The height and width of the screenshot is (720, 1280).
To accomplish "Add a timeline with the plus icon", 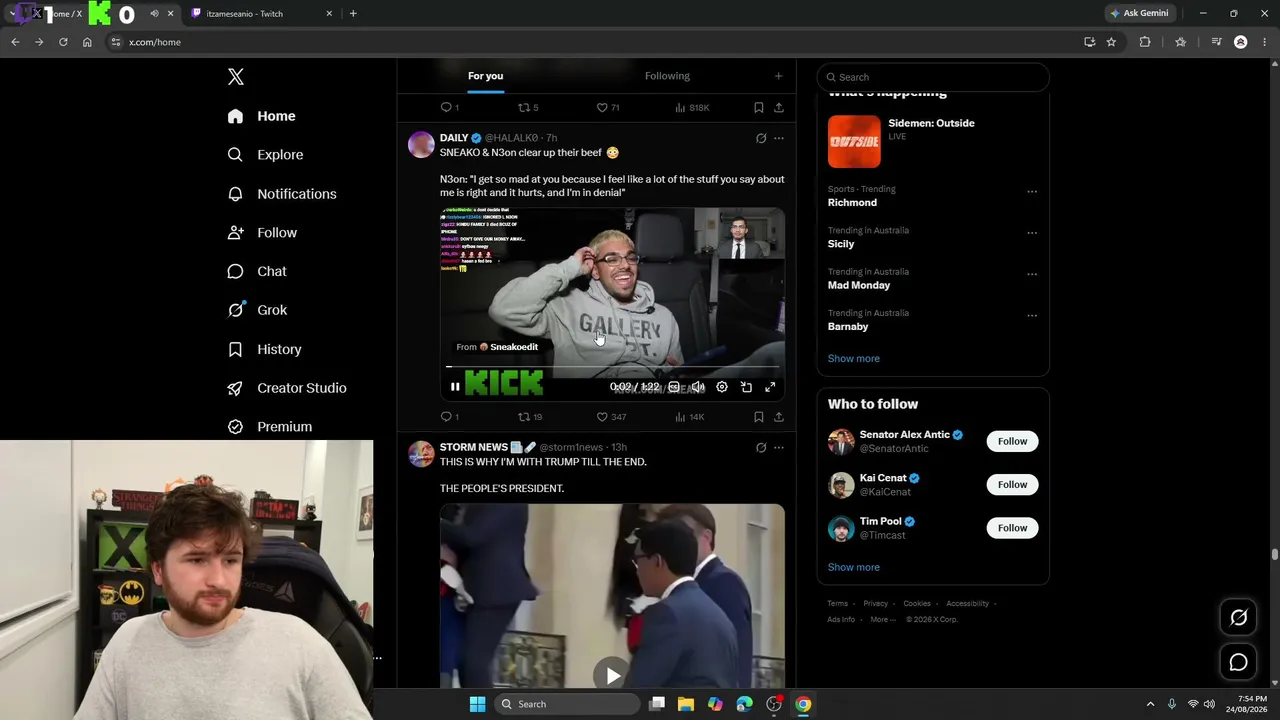I will point(779,76).
